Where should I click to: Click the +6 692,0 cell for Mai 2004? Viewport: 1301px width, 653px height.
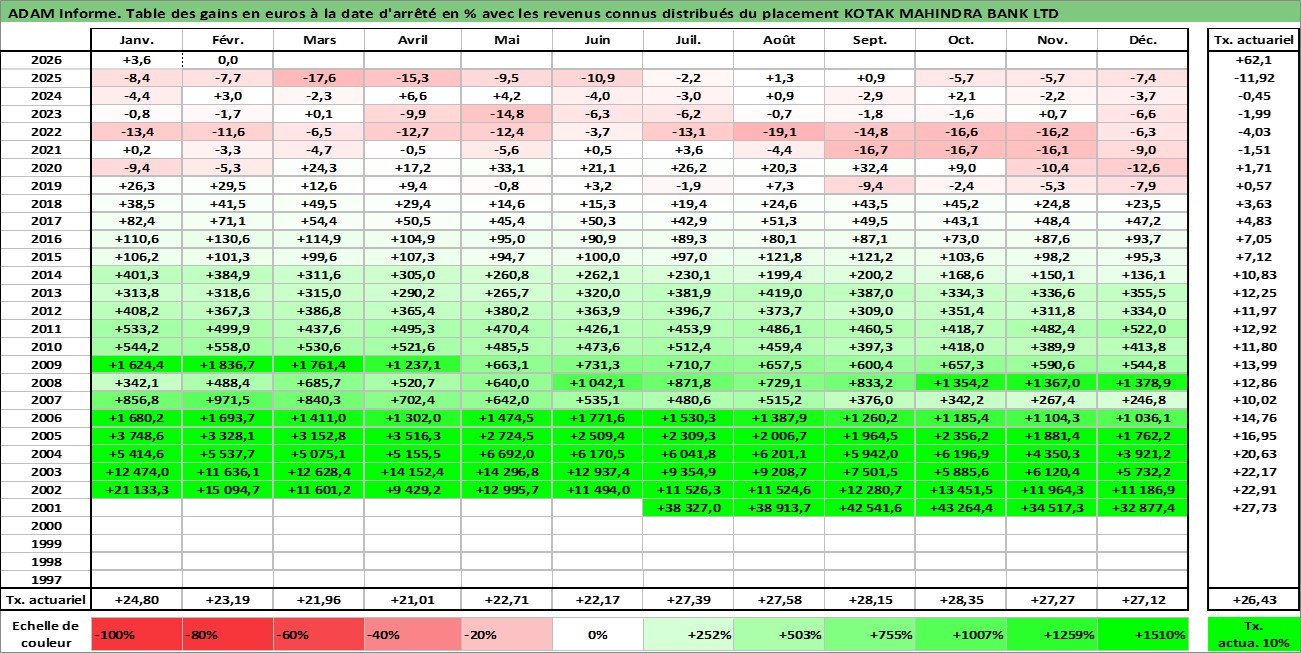507,454
